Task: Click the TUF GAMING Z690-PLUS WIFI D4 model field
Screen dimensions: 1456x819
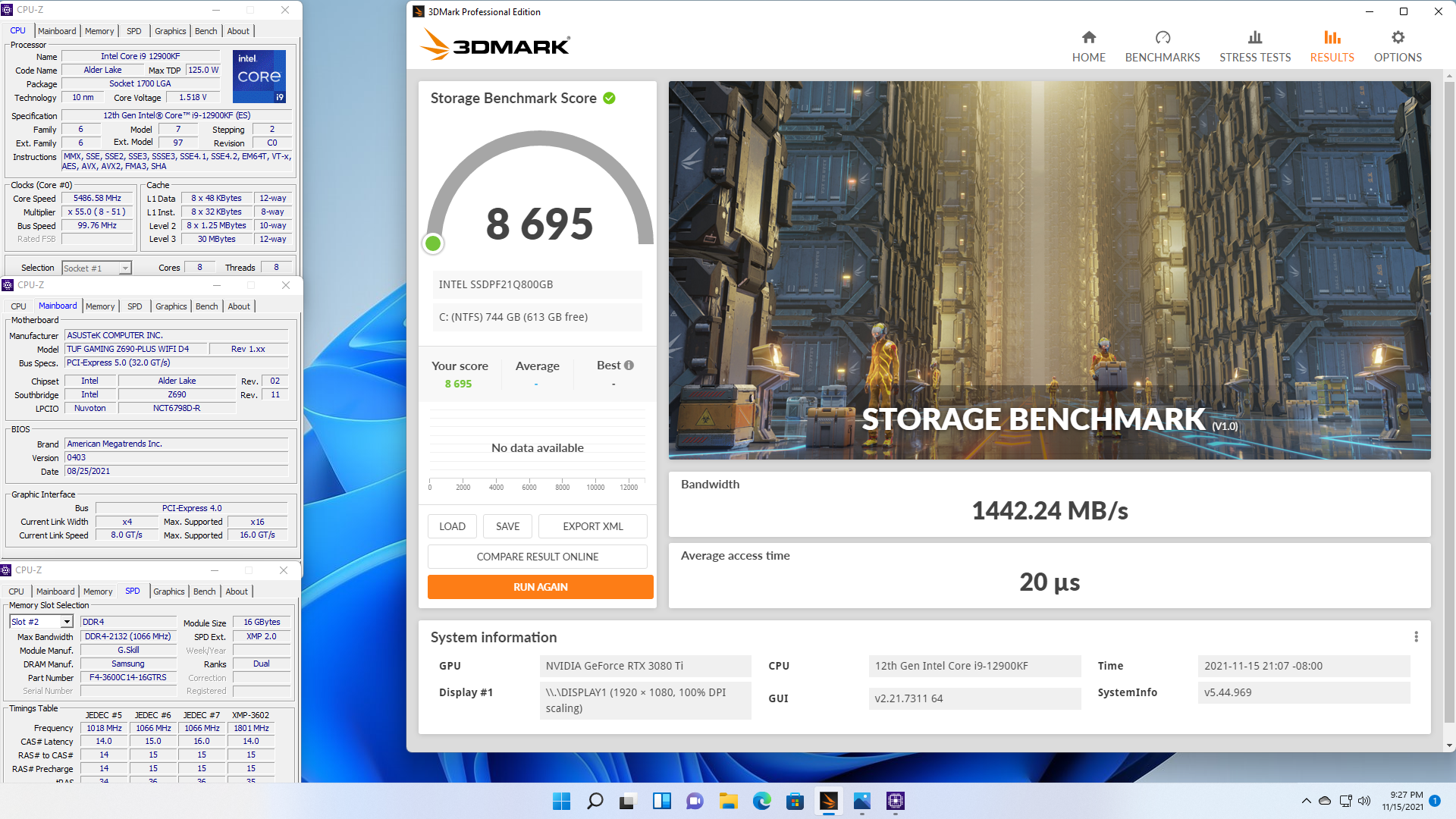Action: click(x=137, y=349)
